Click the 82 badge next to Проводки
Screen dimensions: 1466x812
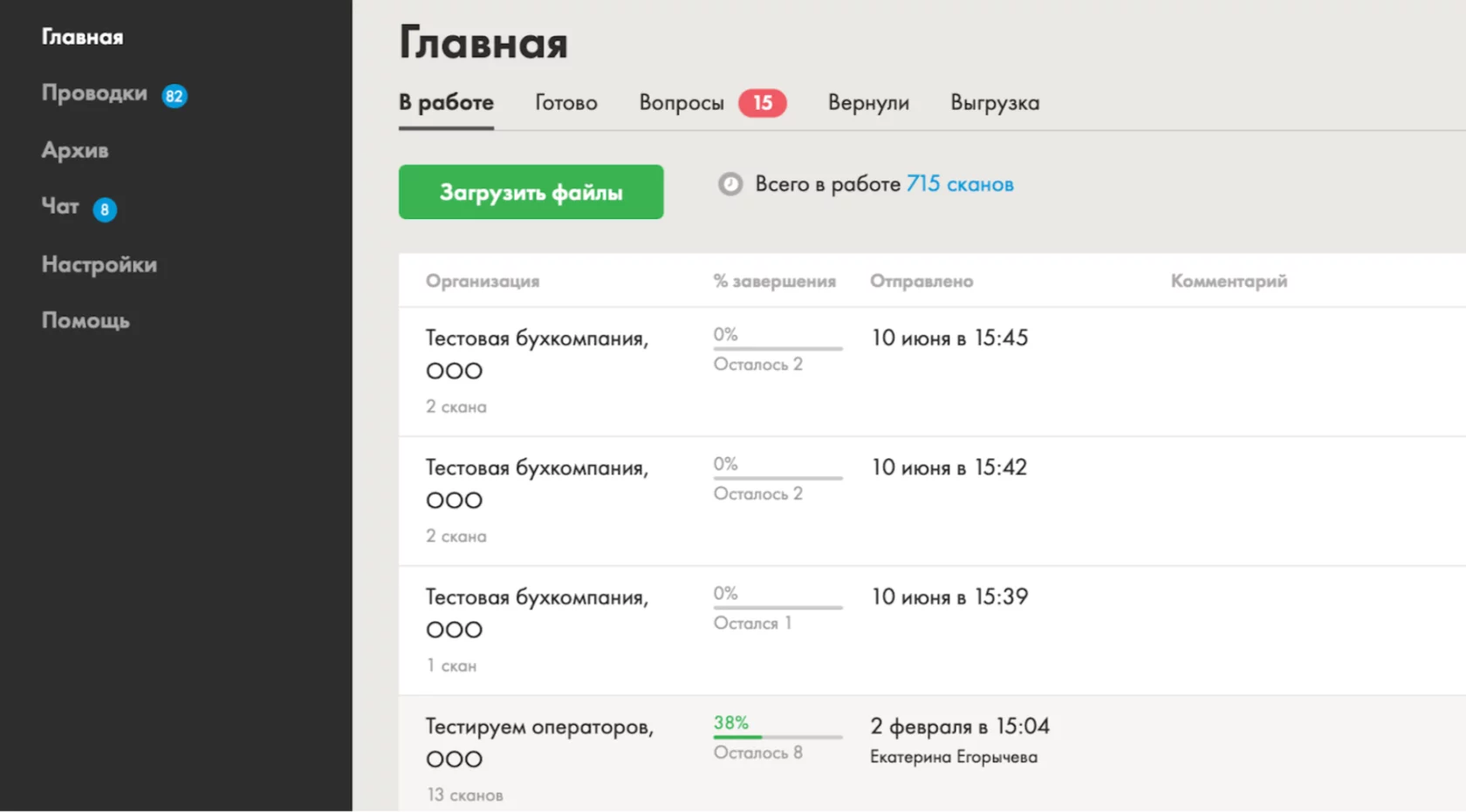[x=175, y=96]
